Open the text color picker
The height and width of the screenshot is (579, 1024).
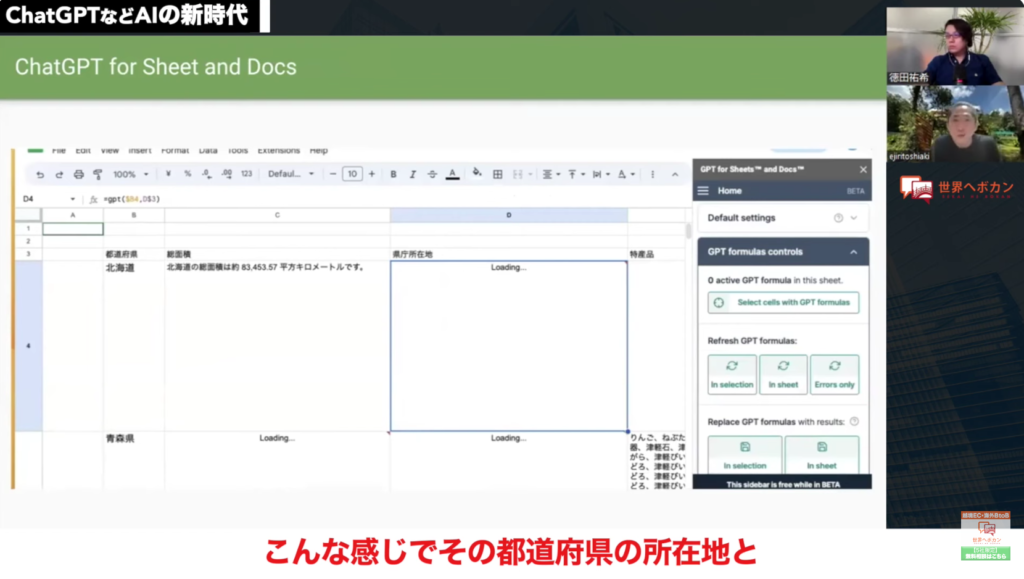(452, 174)
